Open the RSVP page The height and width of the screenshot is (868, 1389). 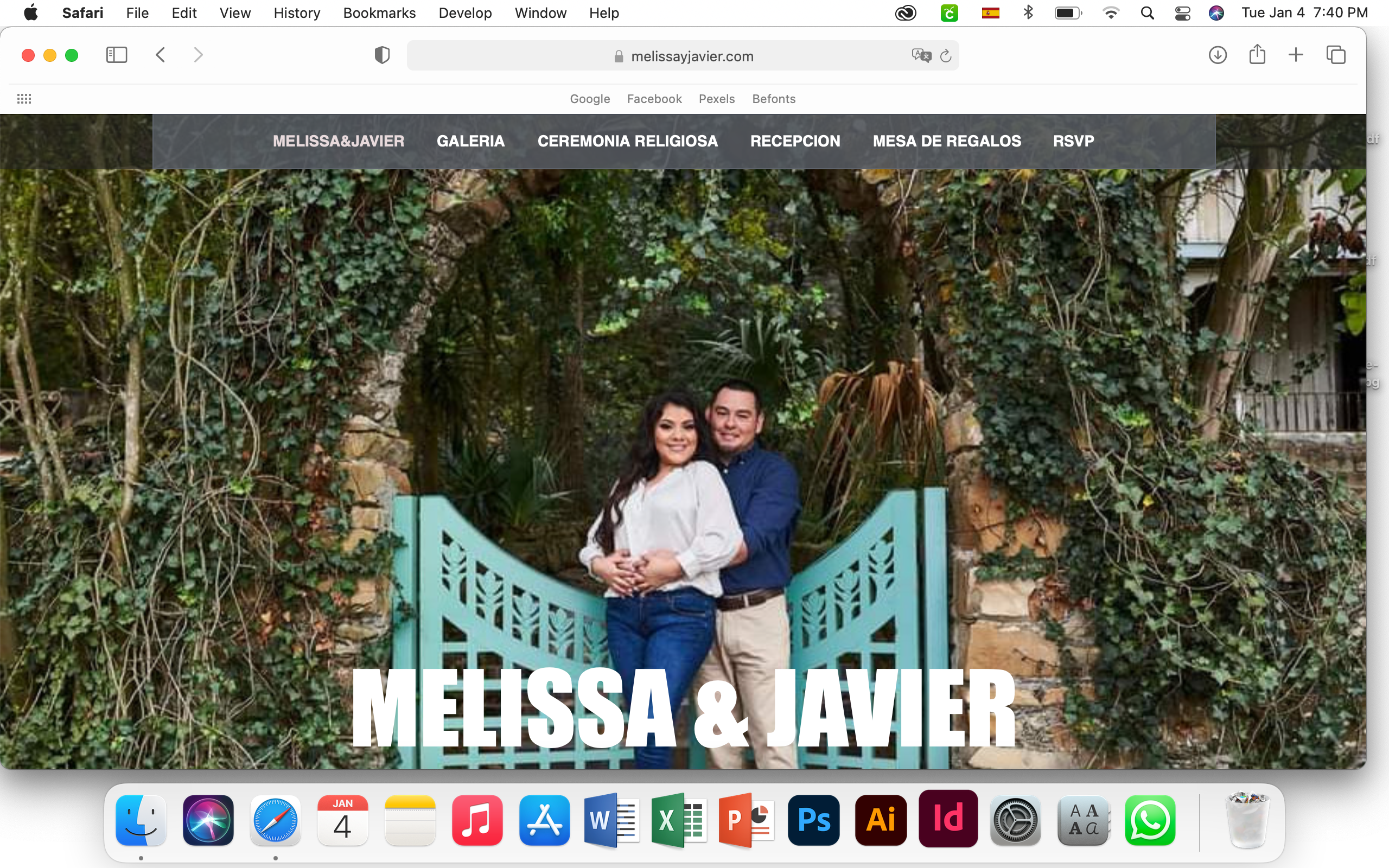[x=1072, y=141]
